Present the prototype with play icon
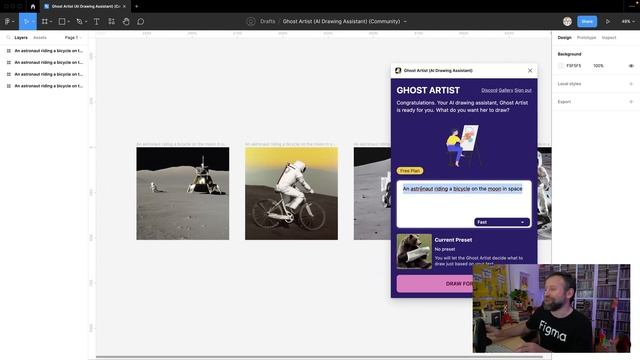This screenshot has height=360, width=640. (x=608, y=21)
